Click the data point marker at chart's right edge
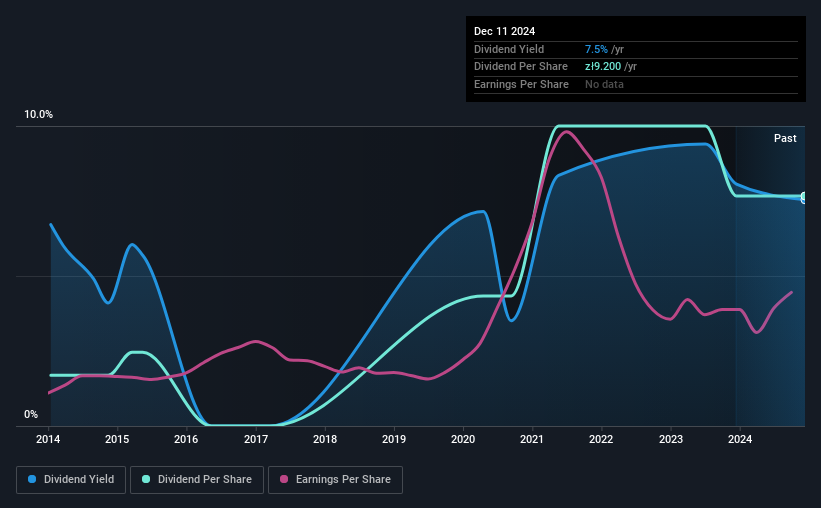This screenshot has height=508, width=821. (x=804, y=197)
